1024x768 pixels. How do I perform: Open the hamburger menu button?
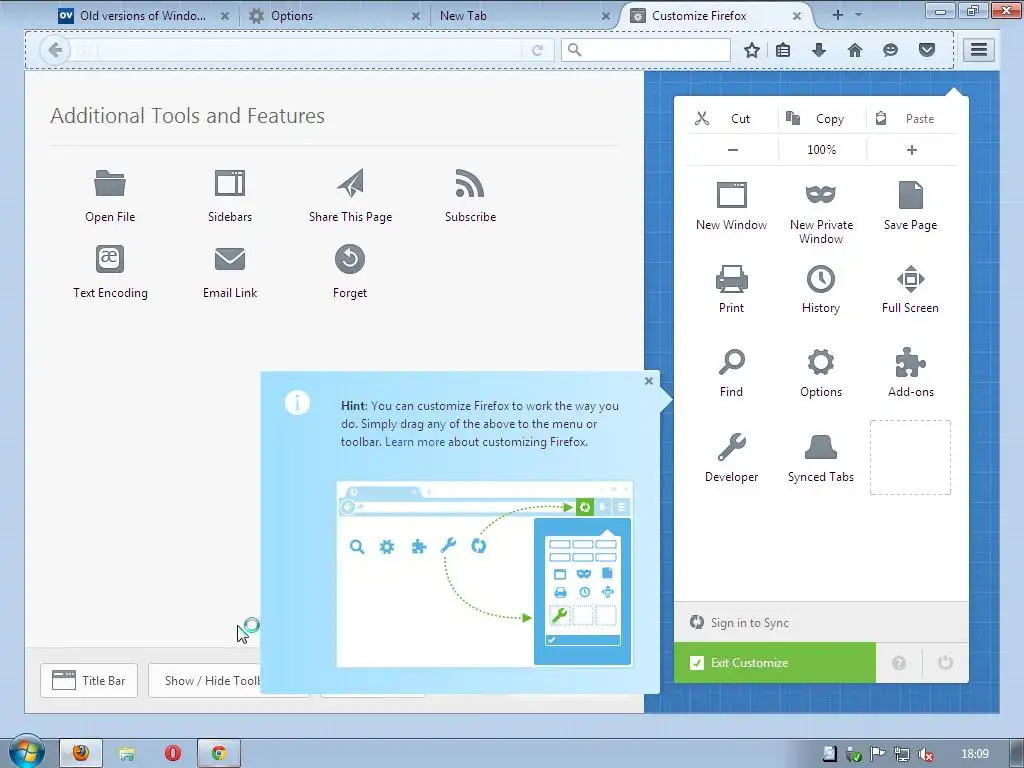pos(979,50)
